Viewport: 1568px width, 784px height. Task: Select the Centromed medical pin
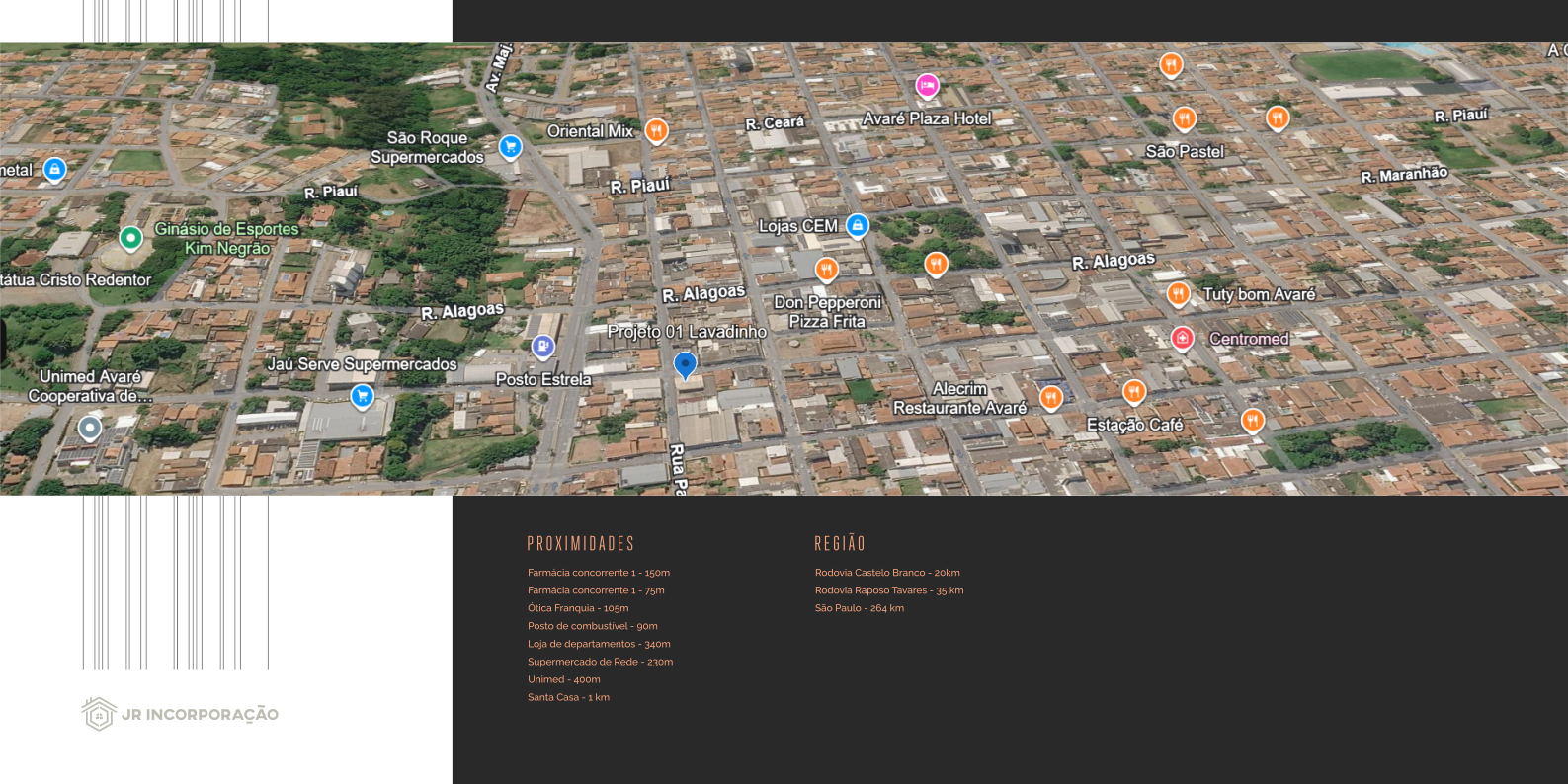pyautogui.click(x=1182, y=339)
